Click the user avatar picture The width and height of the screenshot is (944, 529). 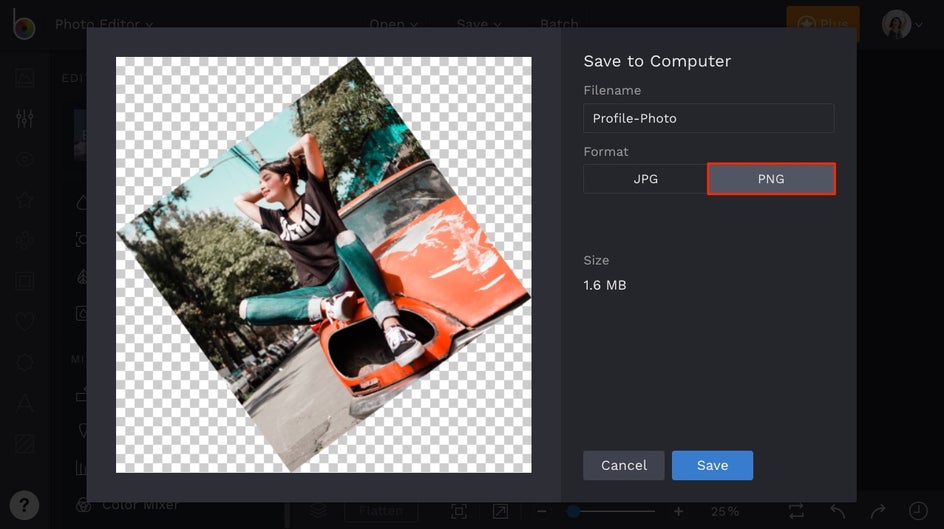point(896,24)
